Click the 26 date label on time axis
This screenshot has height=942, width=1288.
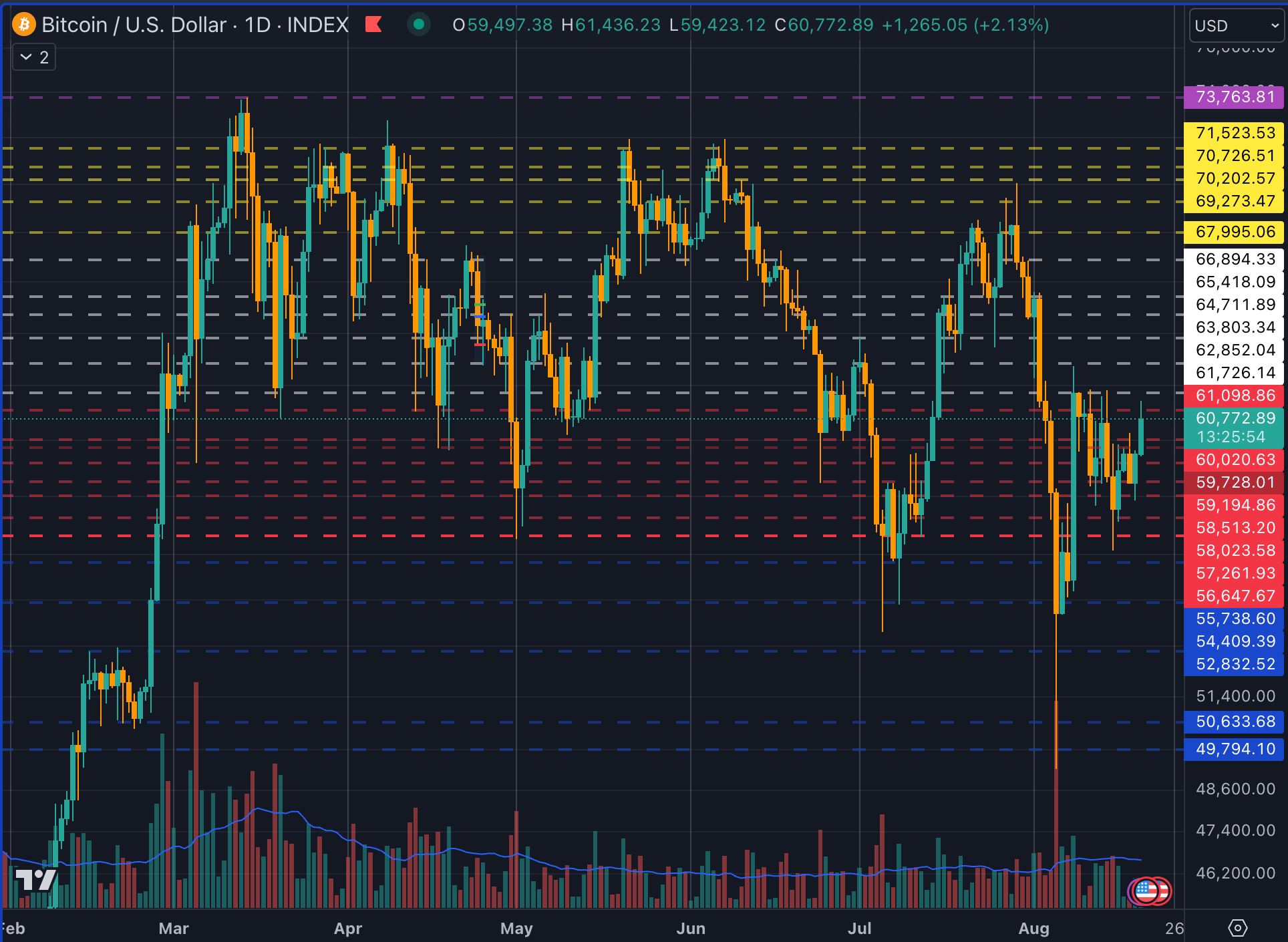point(1174,928)
